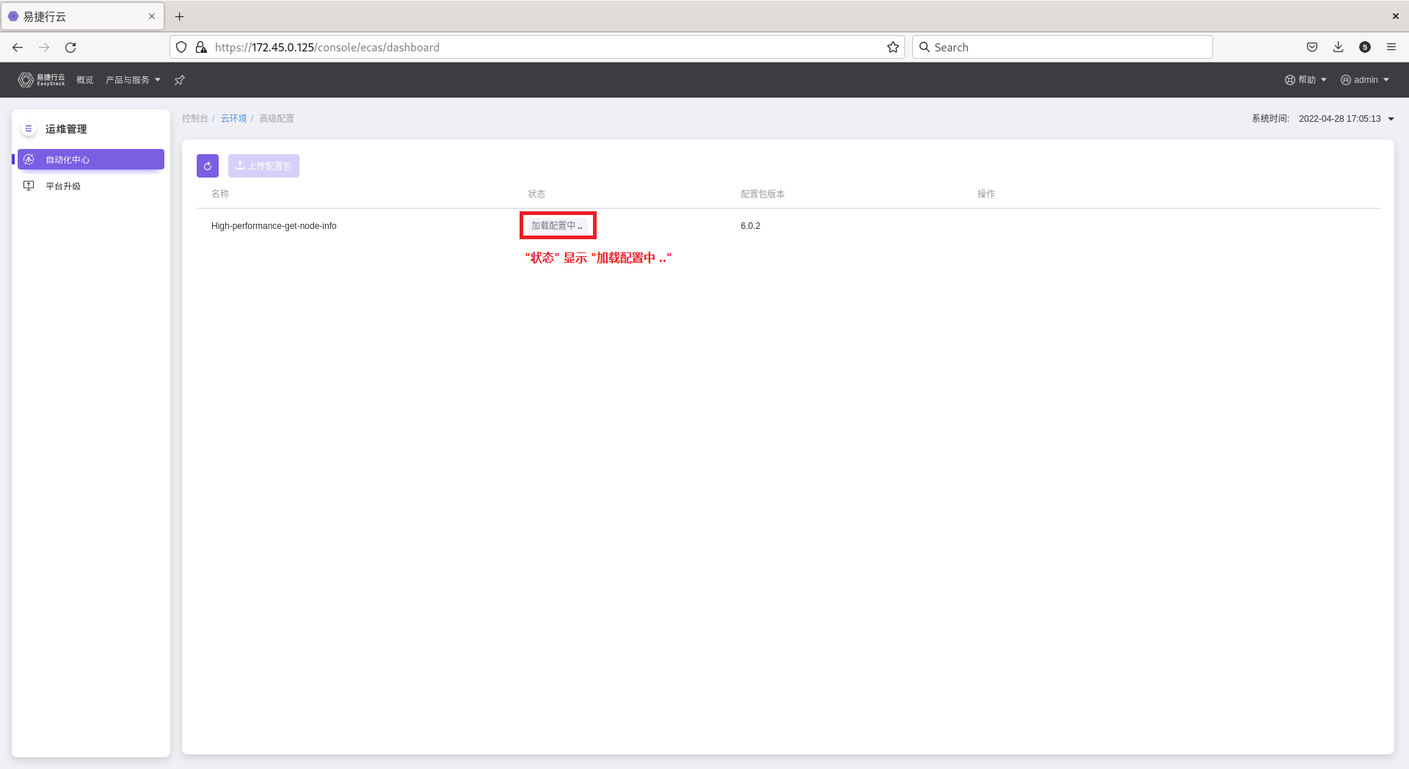Viewport: 1409px width, 769px height.
Task: Click the EasyStack logo
Action: click(x=41, y=80)
